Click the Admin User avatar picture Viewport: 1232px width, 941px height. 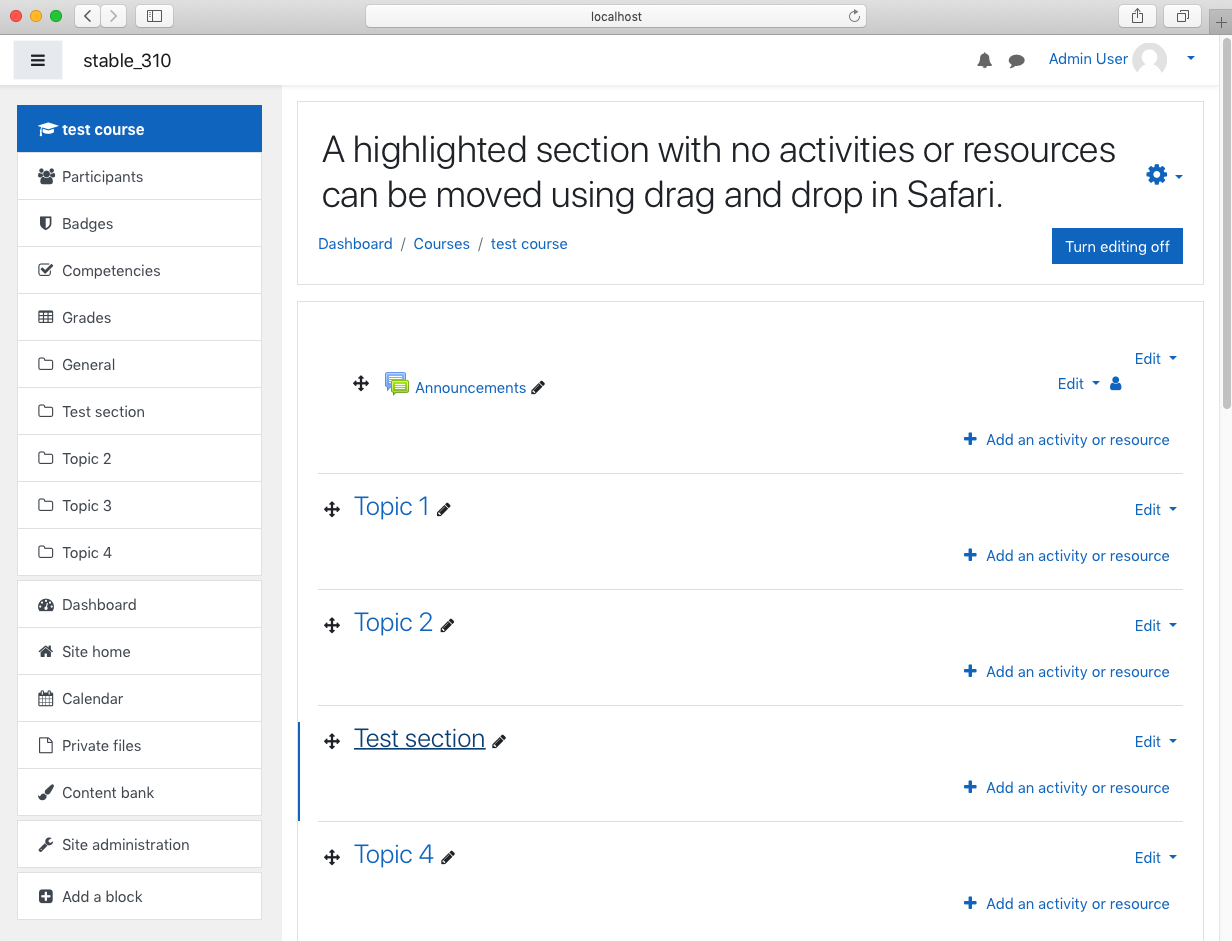click(1149, 60)
